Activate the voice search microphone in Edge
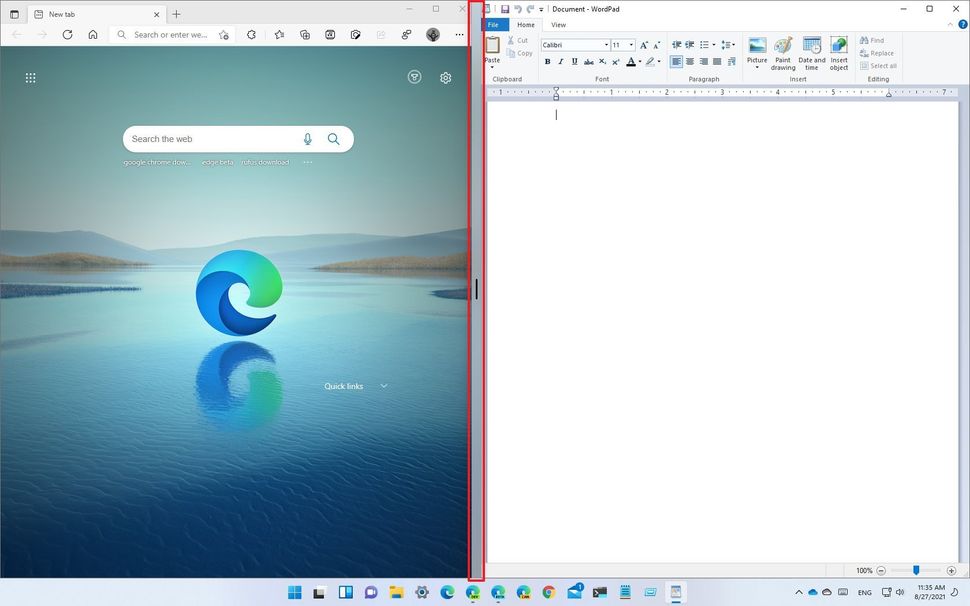 pos(307,139)
